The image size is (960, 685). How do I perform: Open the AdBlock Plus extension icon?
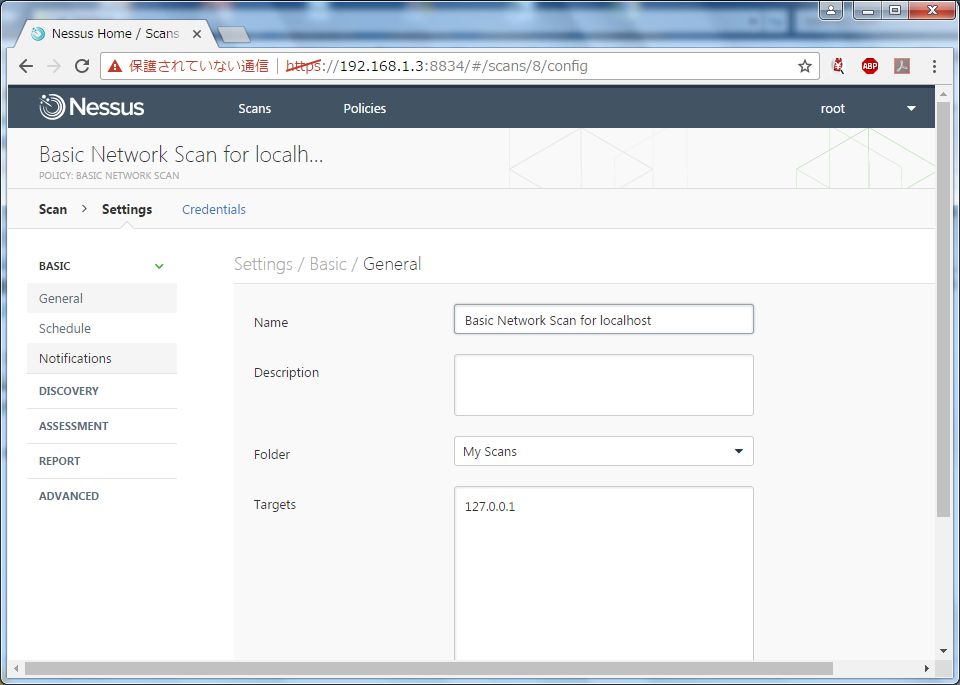[x=869, y=66]
